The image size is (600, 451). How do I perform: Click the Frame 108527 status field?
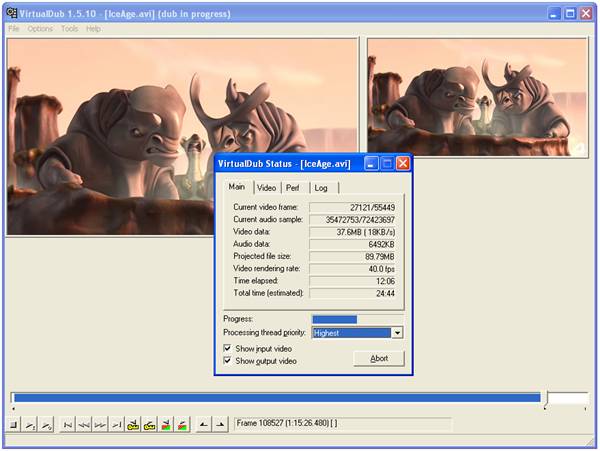342,424
